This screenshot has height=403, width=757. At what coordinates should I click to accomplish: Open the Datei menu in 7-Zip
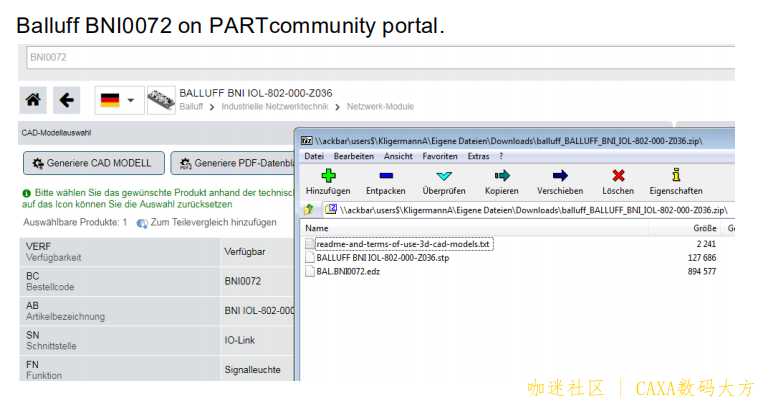tap(314, 156)
